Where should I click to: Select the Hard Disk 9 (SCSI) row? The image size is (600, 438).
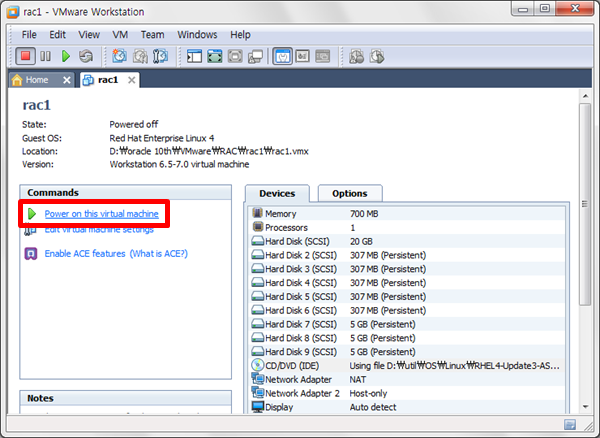(407, 352)
